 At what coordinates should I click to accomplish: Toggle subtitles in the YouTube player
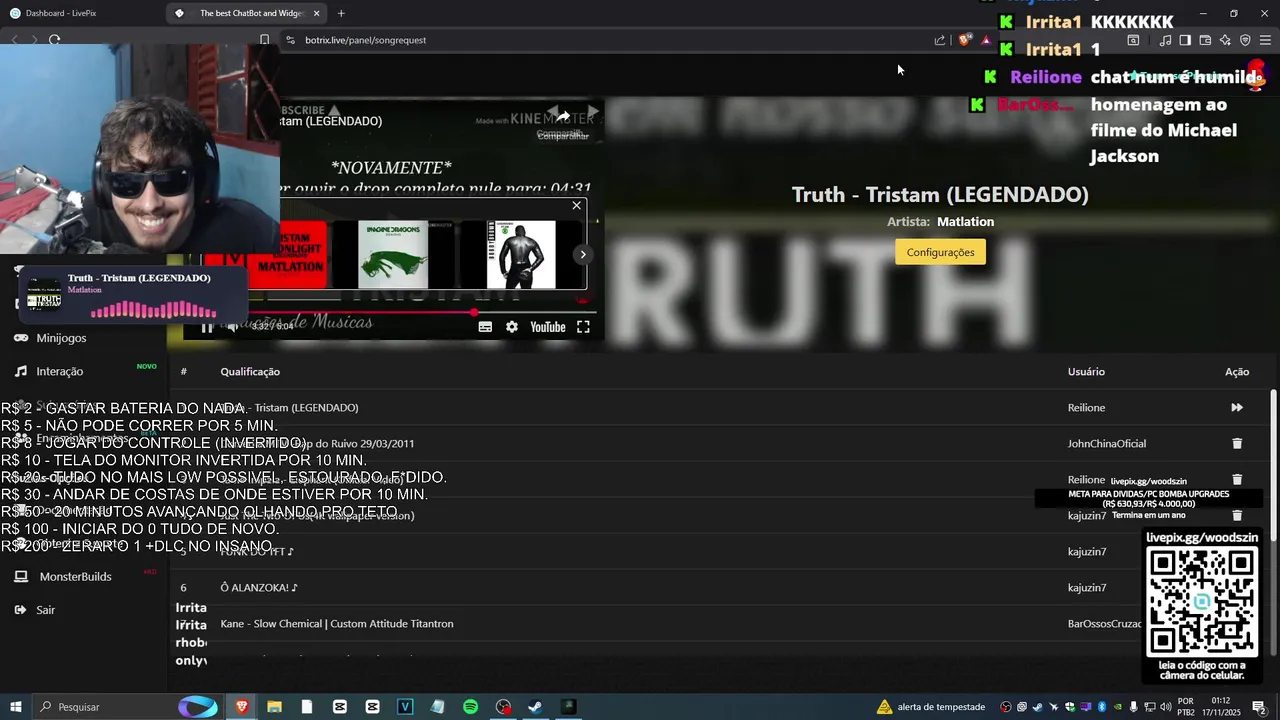pyautogui.click(x=485, y=327)
